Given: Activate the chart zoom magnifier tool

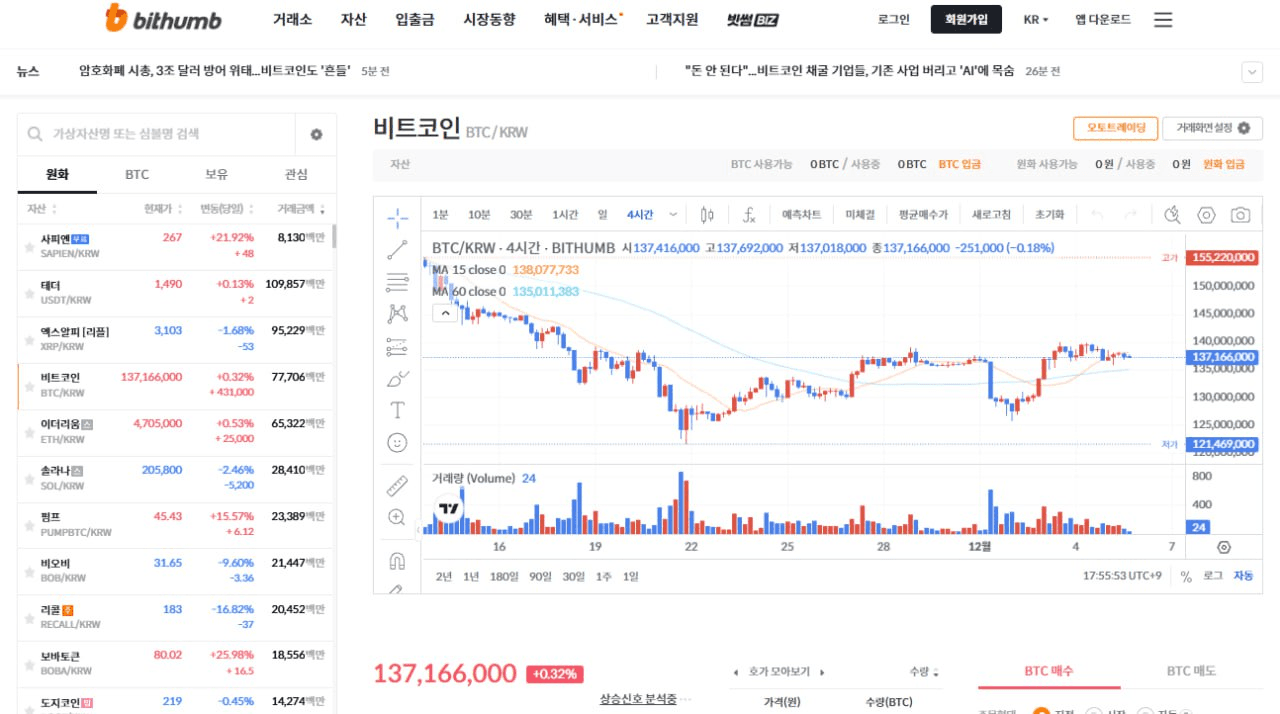Looking at the screenshot, I should point(397,518).
